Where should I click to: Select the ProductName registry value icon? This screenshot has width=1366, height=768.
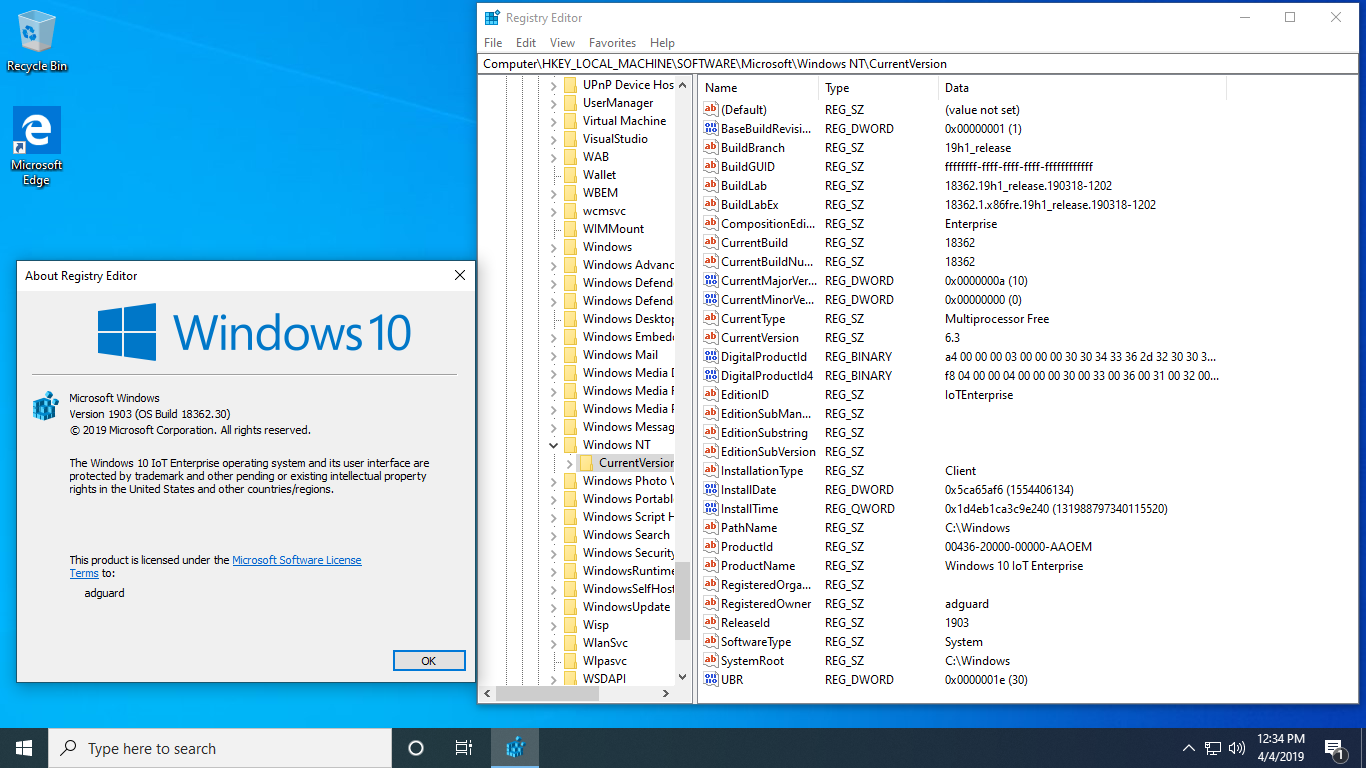711,566
